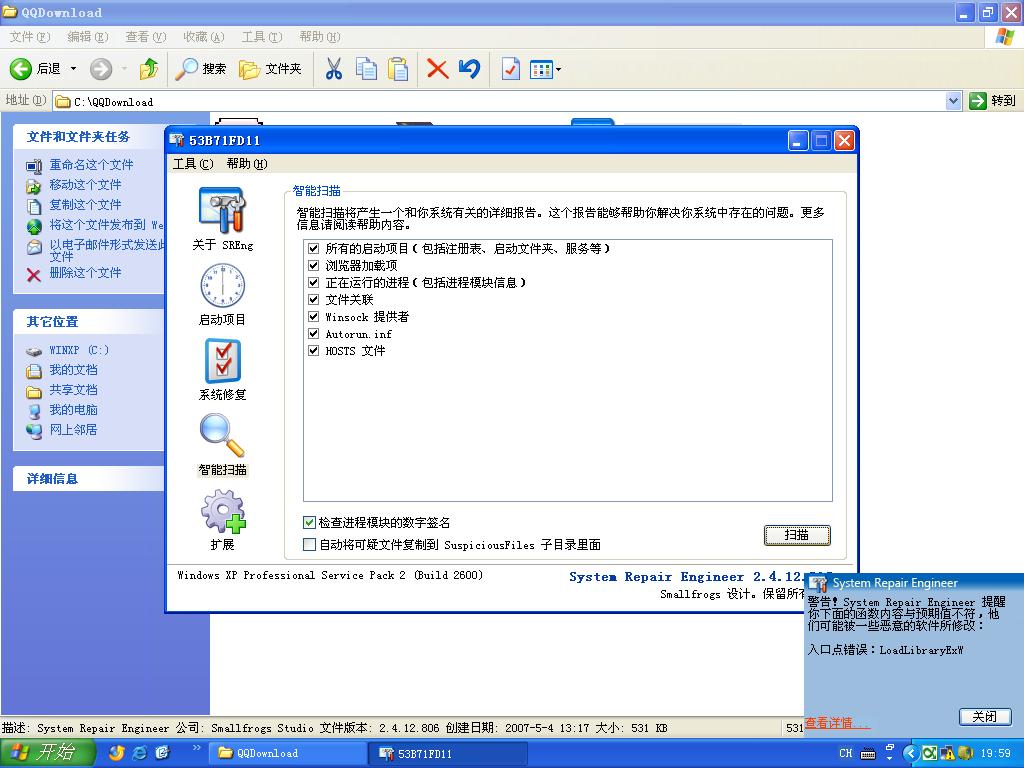Open the 关于 SREng panel icon

[222, 210]
